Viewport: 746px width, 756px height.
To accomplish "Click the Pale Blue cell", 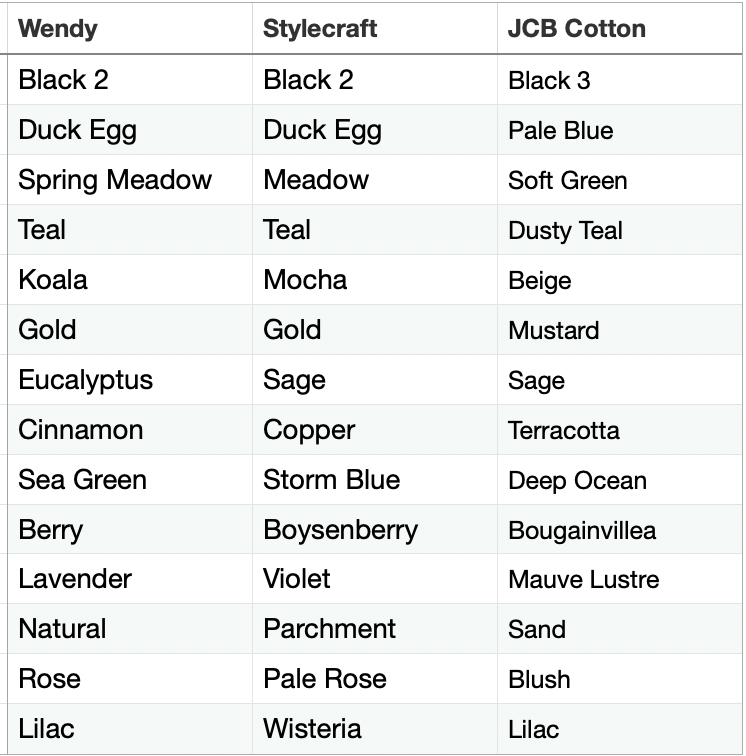I will [x=620, y=130].
